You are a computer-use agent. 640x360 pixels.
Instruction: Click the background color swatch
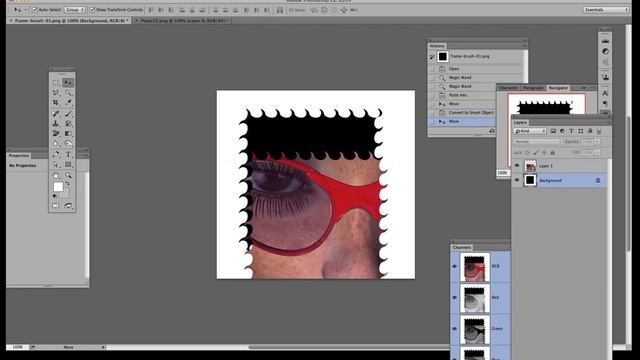point(65,193)
